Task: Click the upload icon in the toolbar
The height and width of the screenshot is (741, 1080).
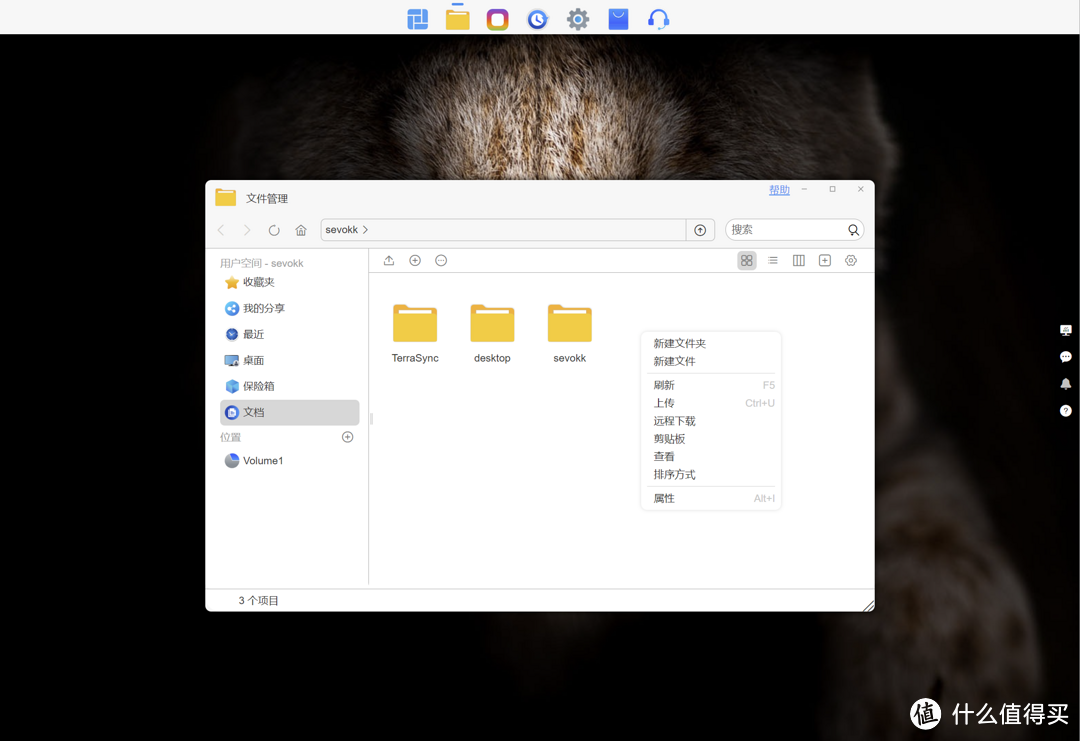Action: (x=389, y=260)
